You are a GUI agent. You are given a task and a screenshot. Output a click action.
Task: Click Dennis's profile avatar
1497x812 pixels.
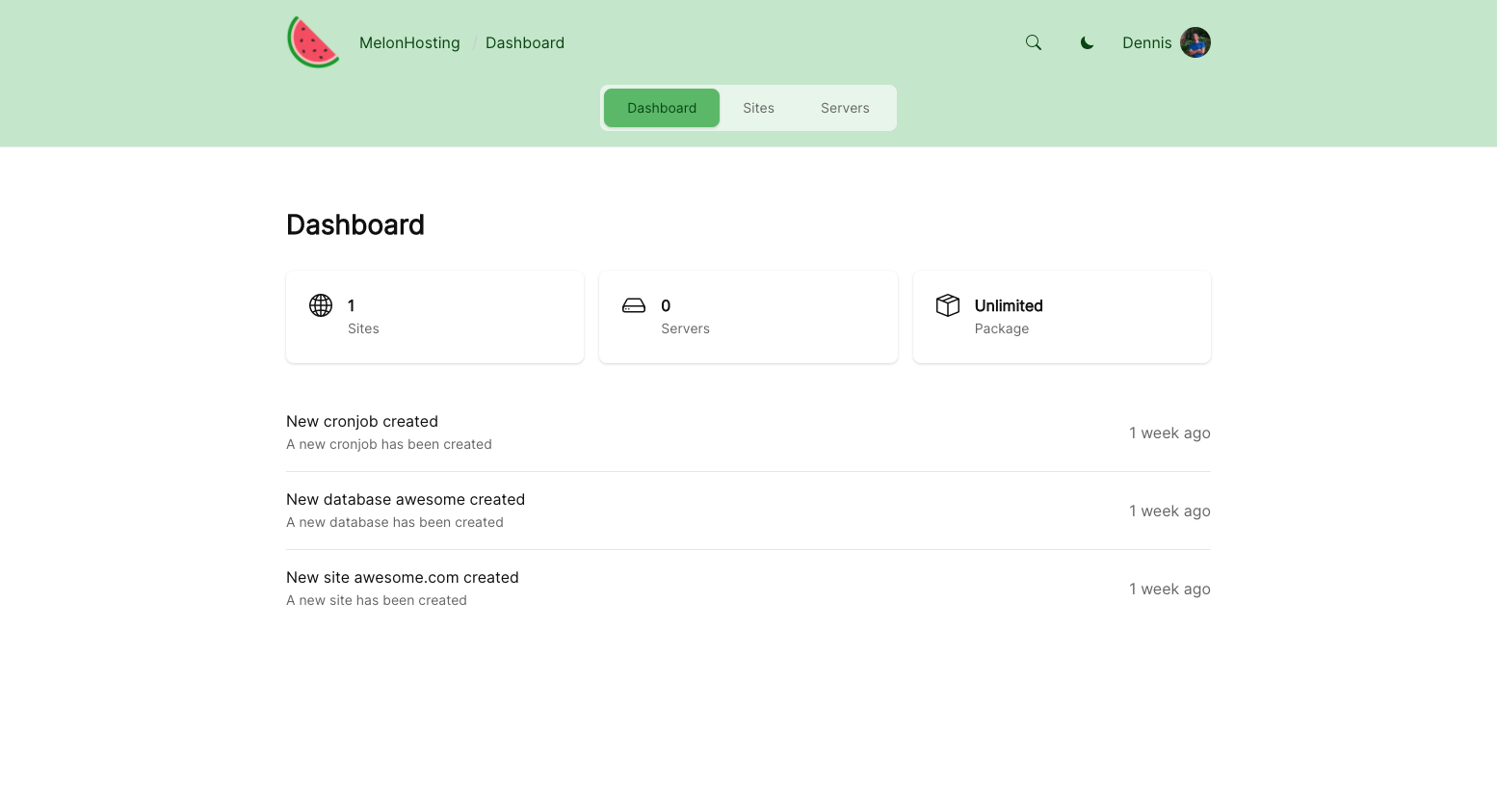click(1195, 42)
